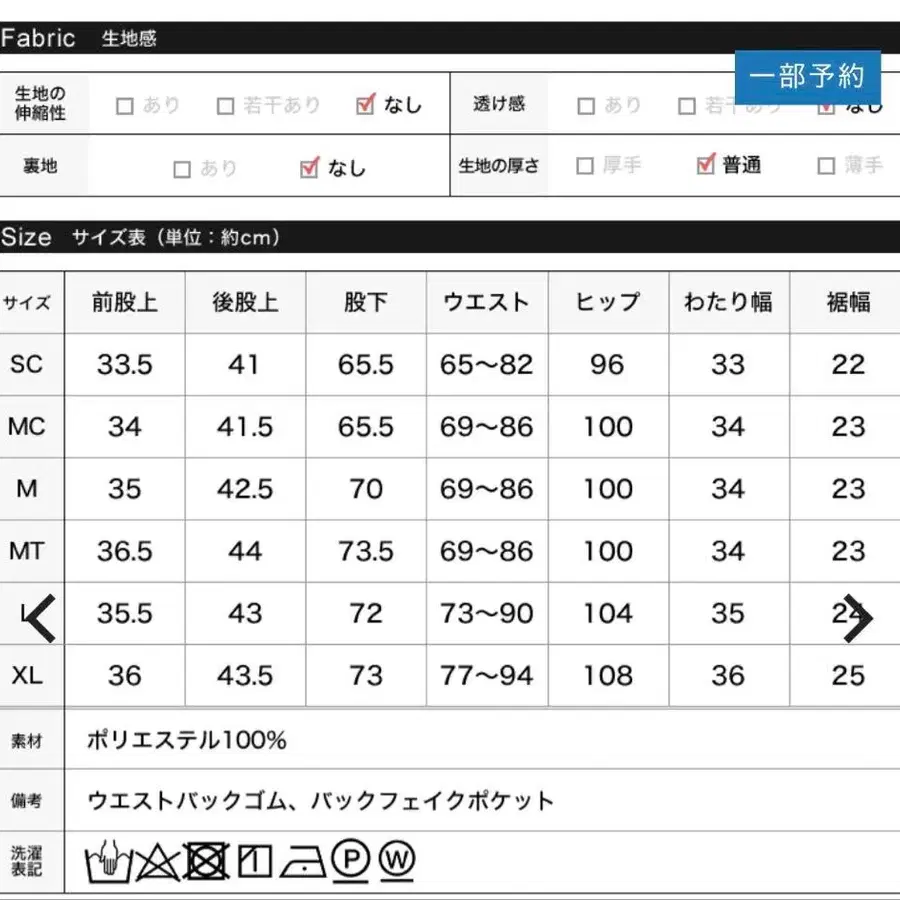This screenshot has height=900, width=900.
Task: Click the right arrow to see more sizes
Action: pos(857,617)
